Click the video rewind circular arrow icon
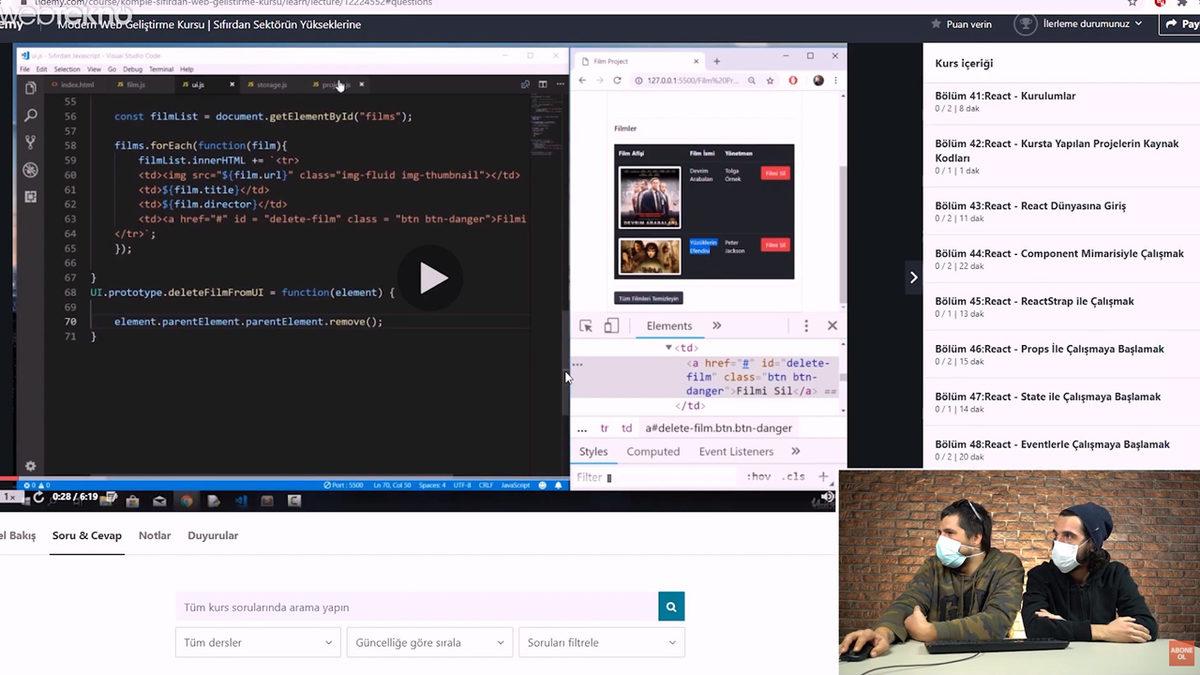This screenshot has width=1200, height=675. pos(39,497)
